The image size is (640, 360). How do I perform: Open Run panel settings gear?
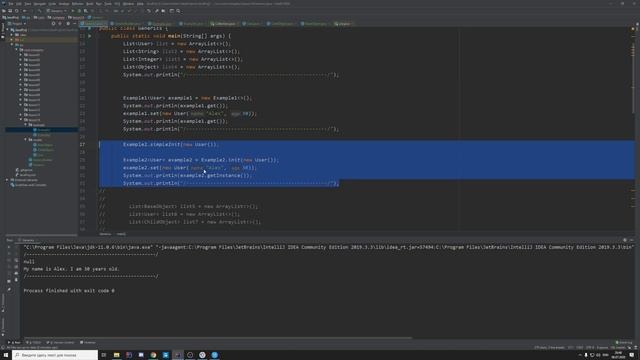pyautogui.click(x=625, y=240)
